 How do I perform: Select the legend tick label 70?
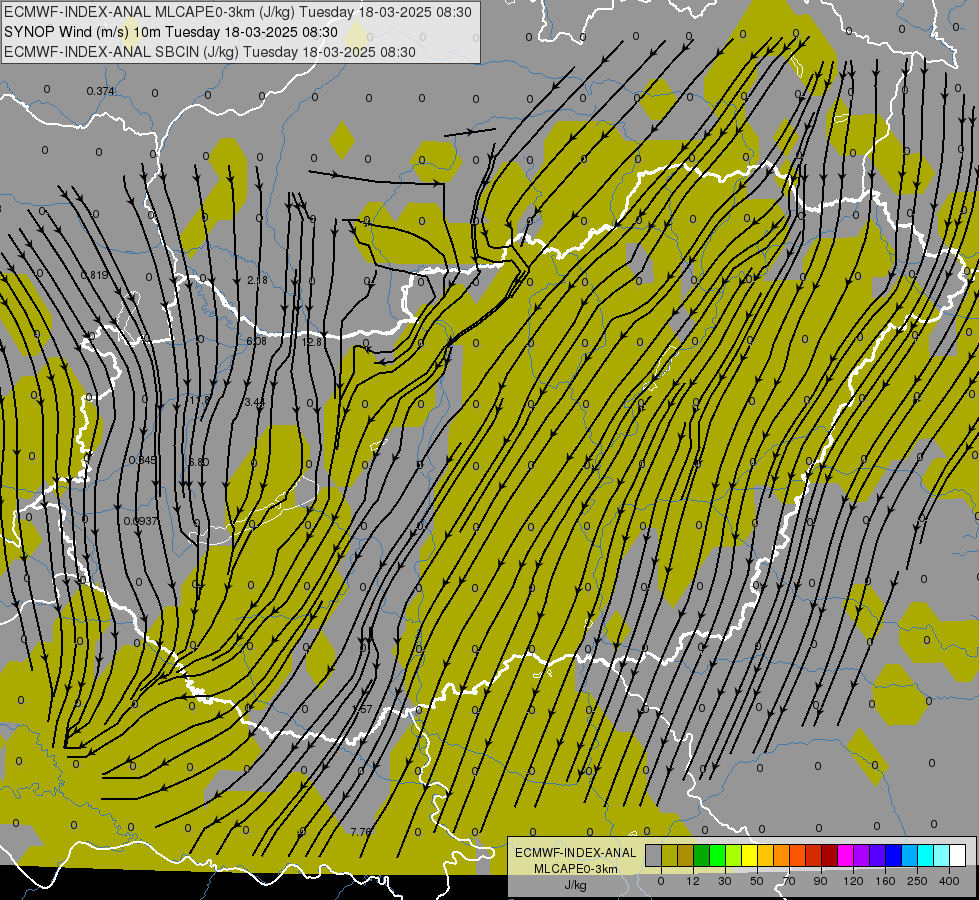[789, 881]
